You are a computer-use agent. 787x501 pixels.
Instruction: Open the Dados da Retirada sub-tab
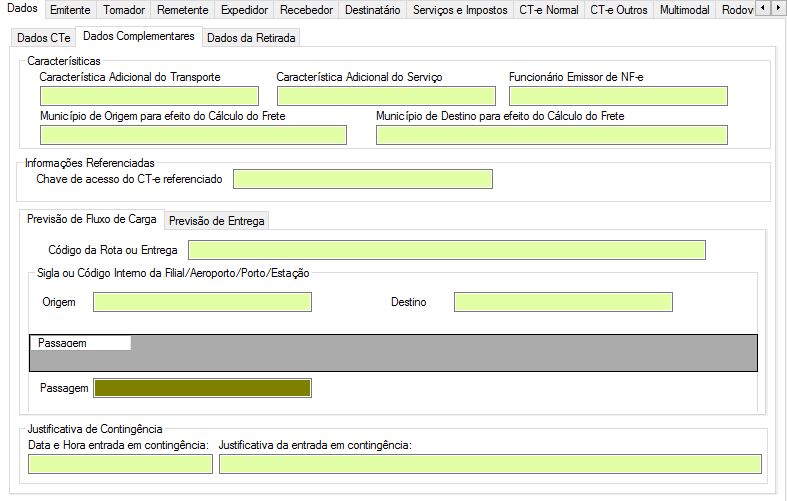pyautogui.click(x=251, y=38)
